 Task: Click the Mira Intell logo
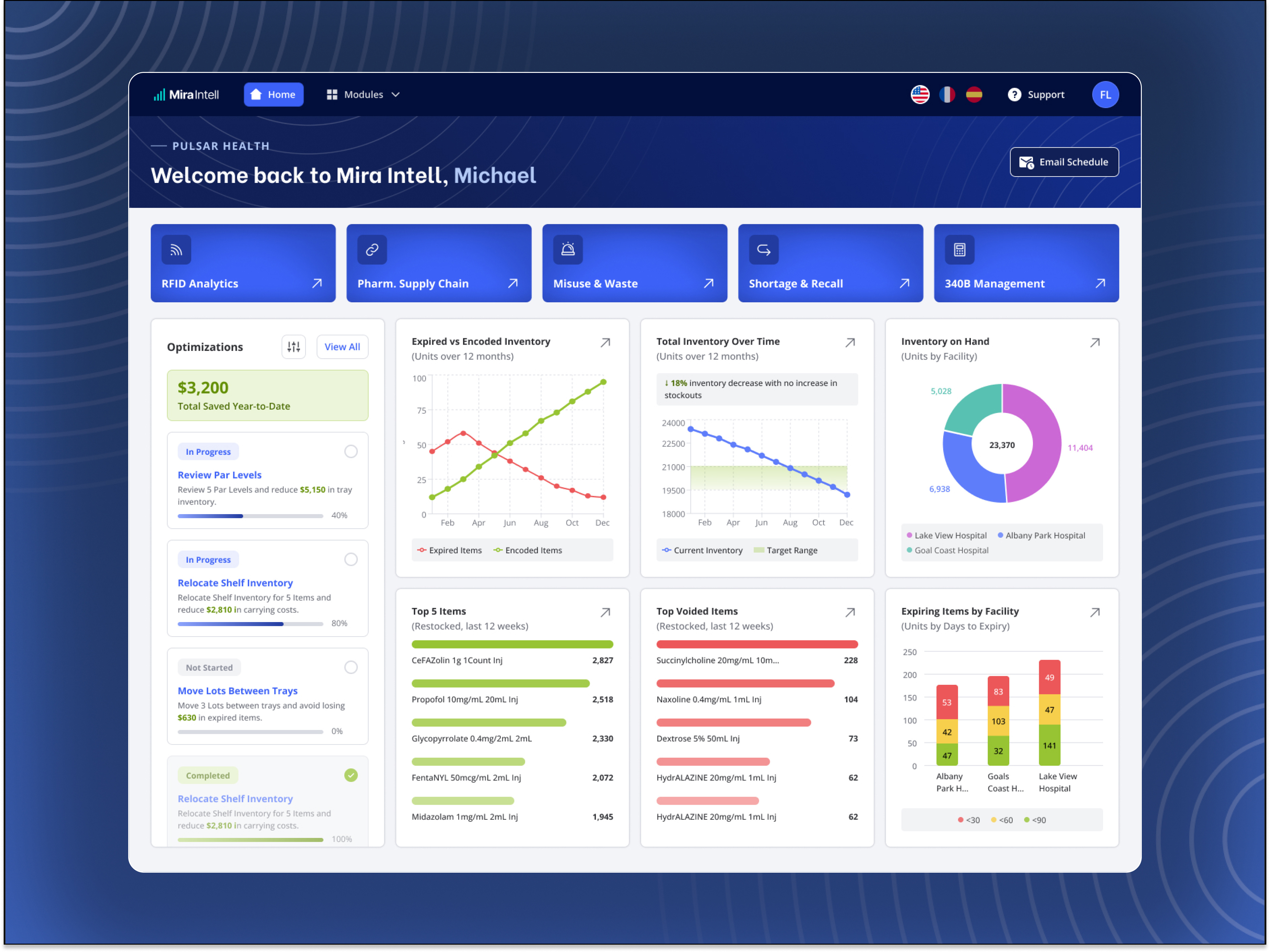(x=186, y=94)
